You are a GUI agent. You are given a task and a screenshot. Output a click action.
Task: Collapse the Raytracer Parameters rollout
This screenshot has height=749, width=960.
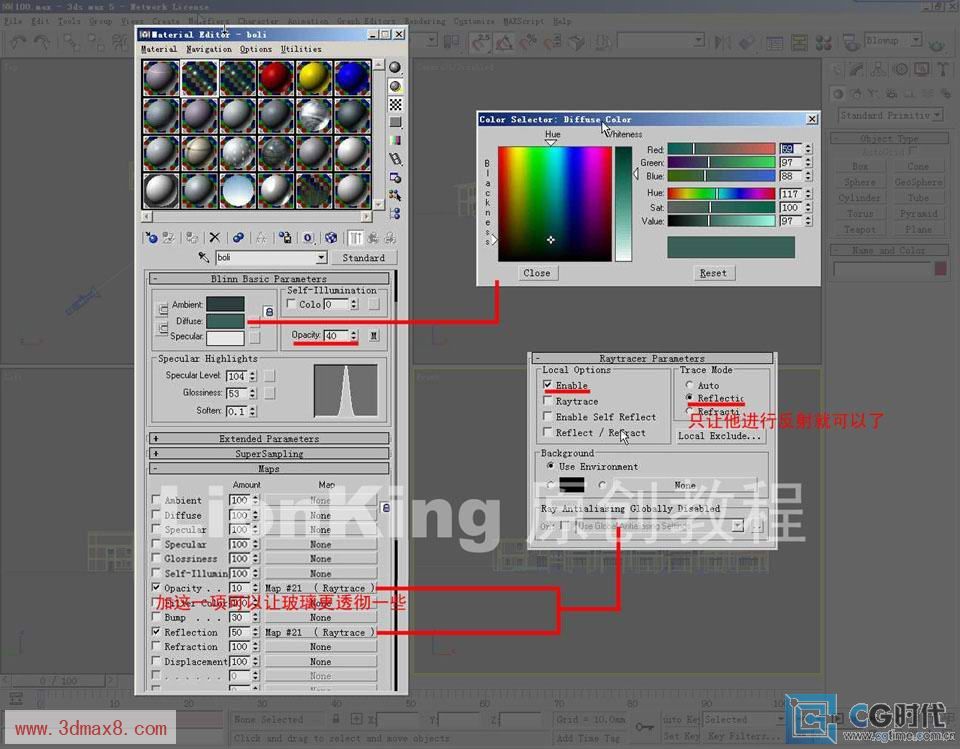point(651,358)
